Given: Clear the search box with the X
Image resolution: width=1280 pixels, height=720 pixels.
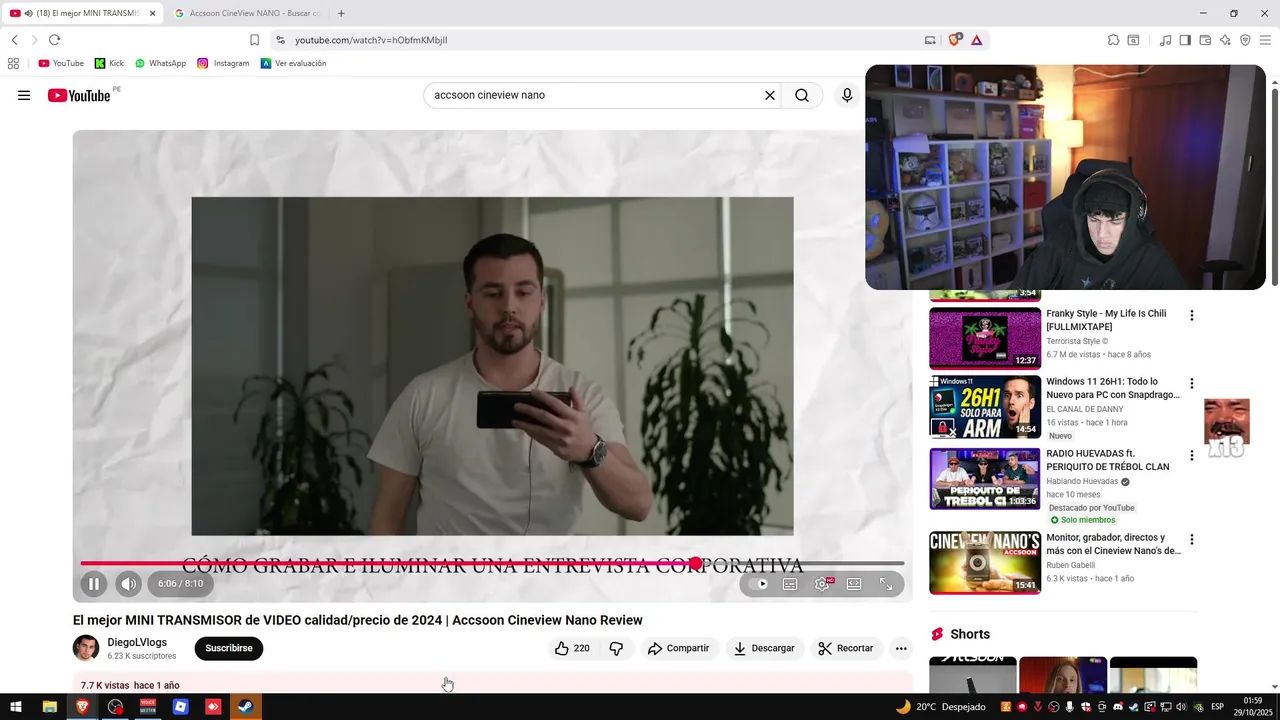Looking at the screenshot, I should click(x=770, y=95).
